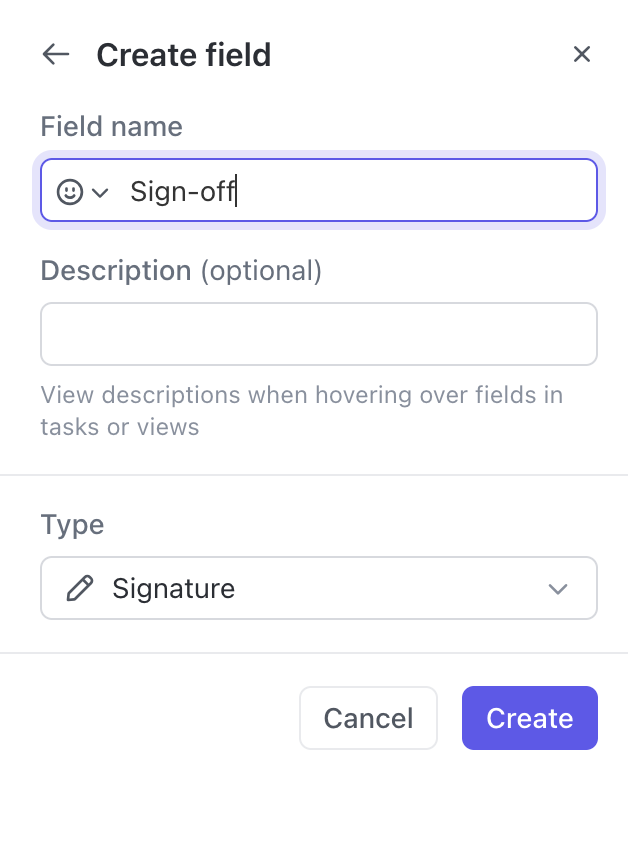Open the smiley emoji icon picker
The width and height of the screenshot is (628, 858).
pos(69,192)
